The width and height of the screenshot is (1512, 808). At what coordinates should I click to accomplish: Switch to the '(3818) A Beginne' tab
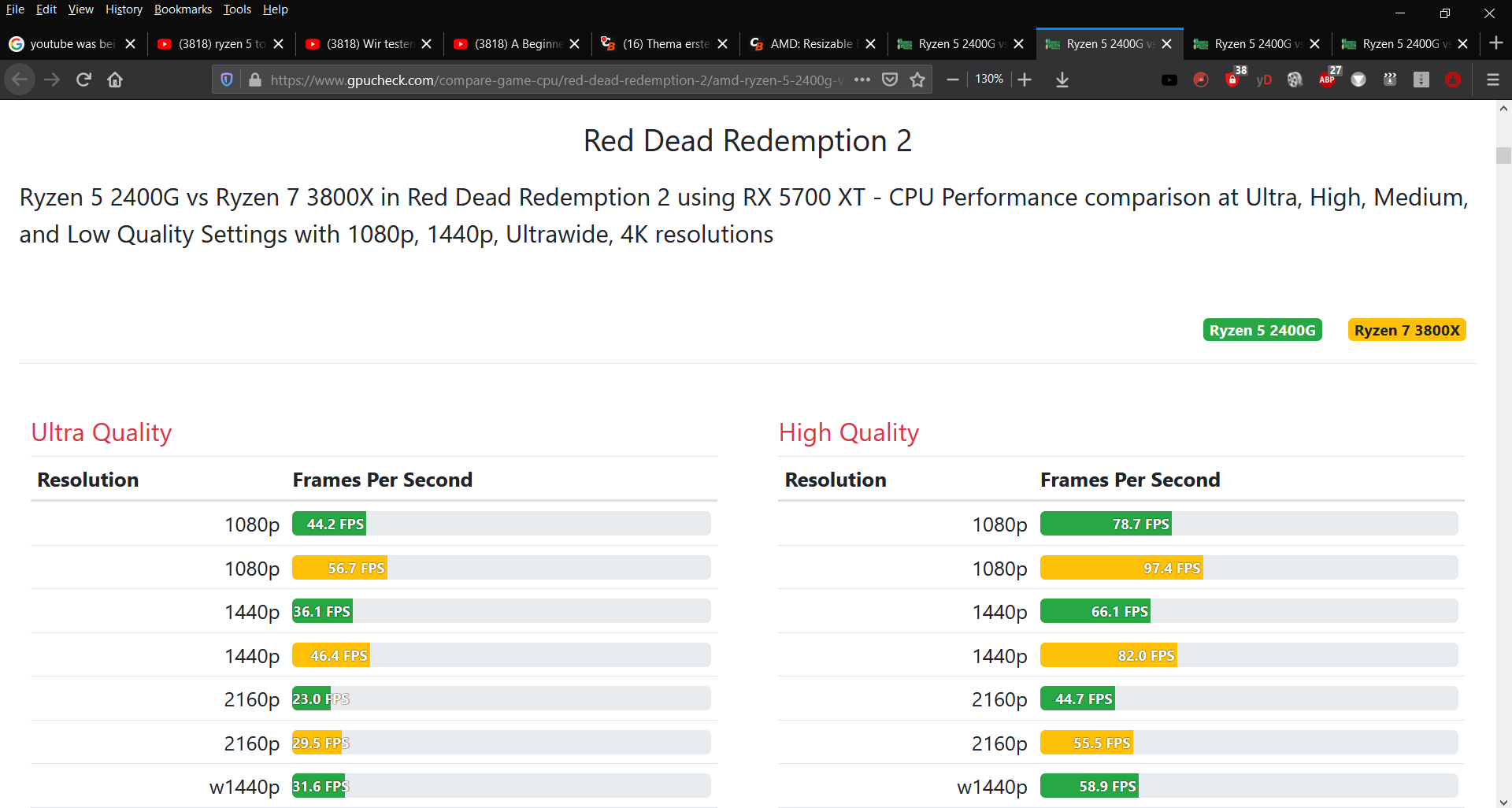click(x=517, y=44)
